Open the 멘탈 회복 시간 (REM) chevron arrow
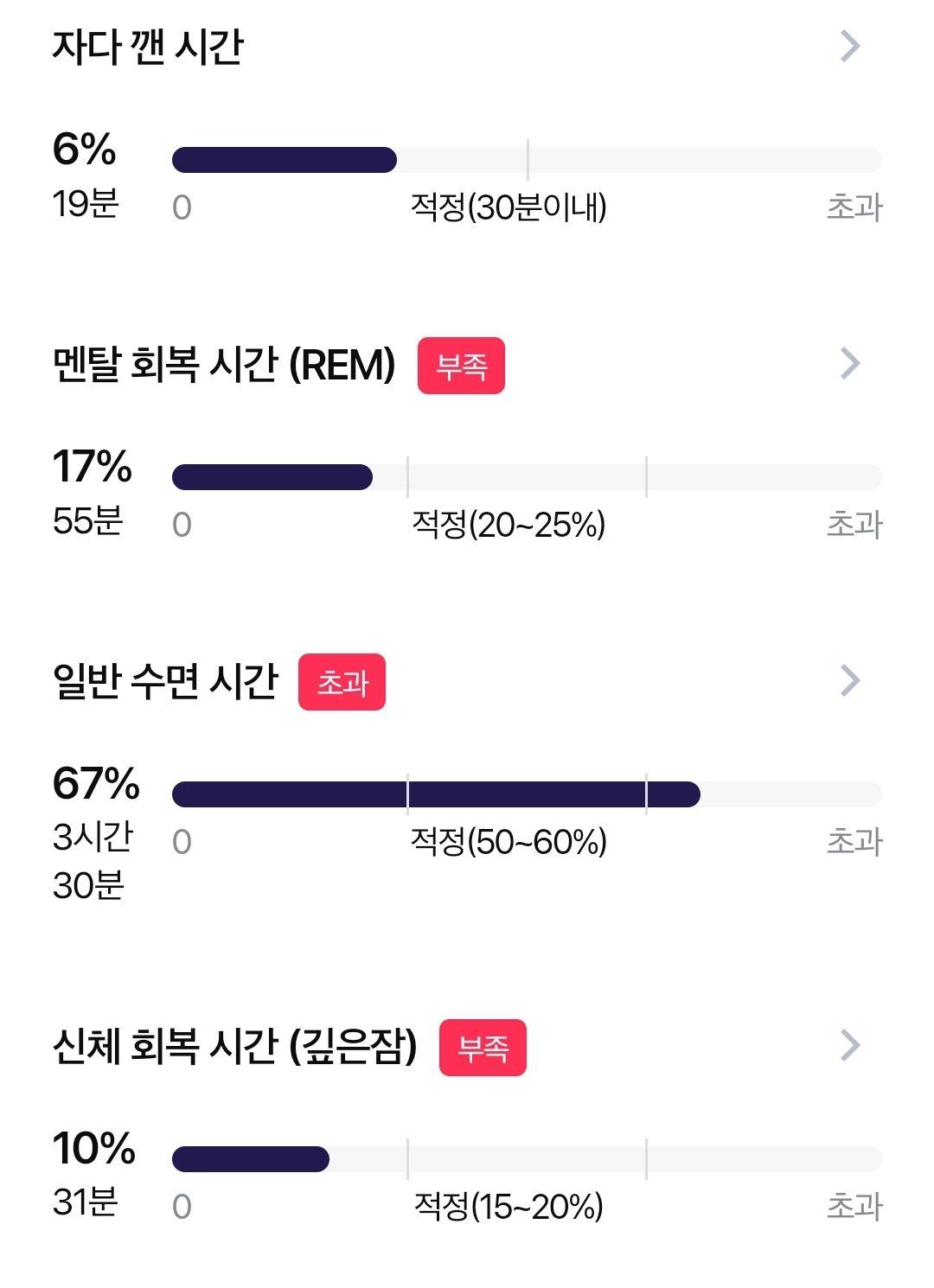The height and width of the screenshot is (1288, 934). tap(851, 364)
